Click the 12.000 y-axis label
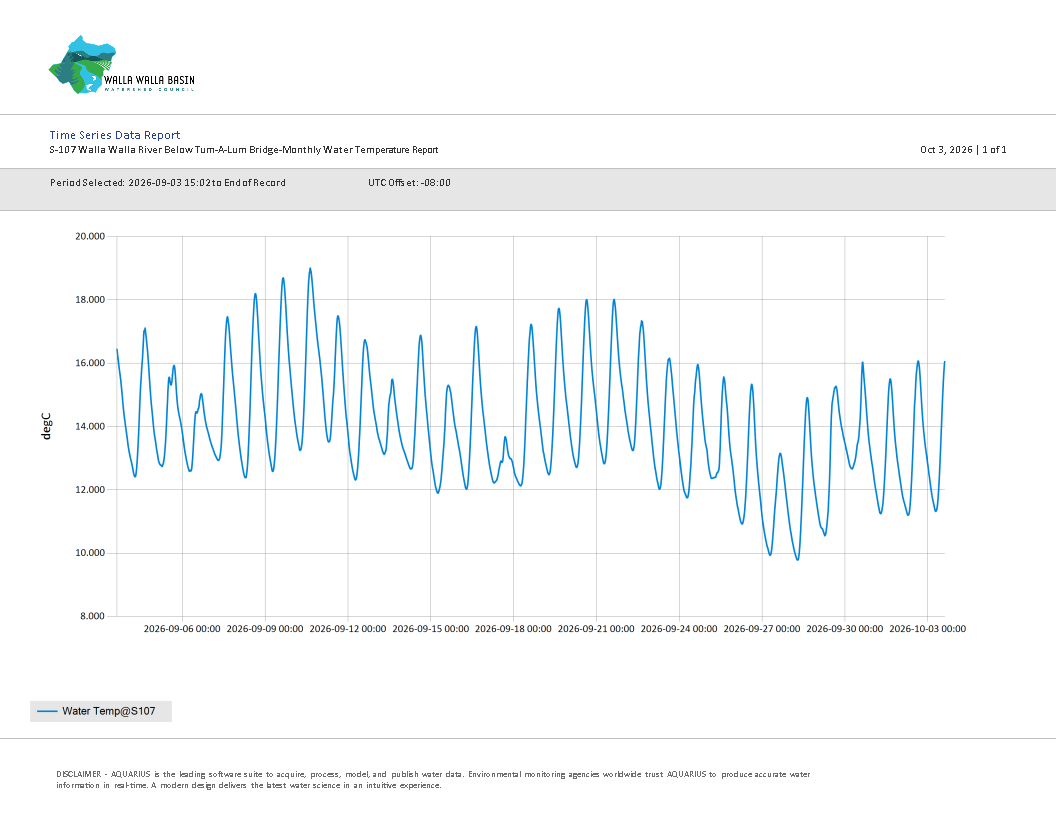Image resolution: width=1056 pixels, height=816 pixels. click(x=90, y=489)
